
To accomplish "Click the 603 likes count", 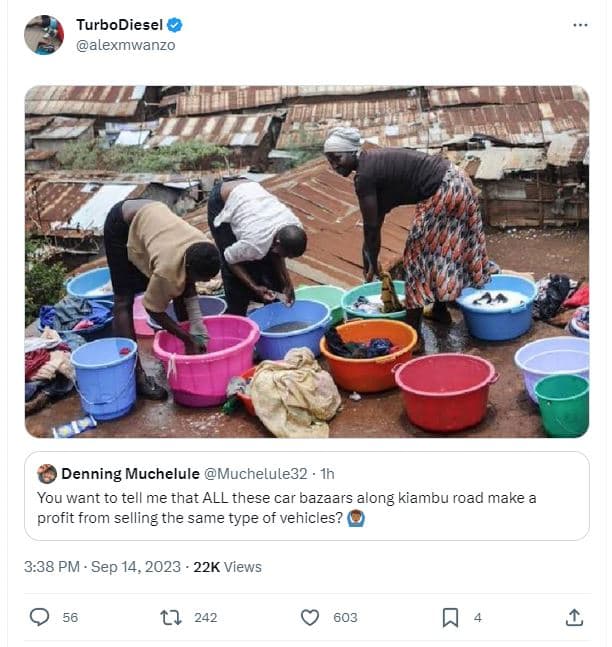I will tap(345, 617).
